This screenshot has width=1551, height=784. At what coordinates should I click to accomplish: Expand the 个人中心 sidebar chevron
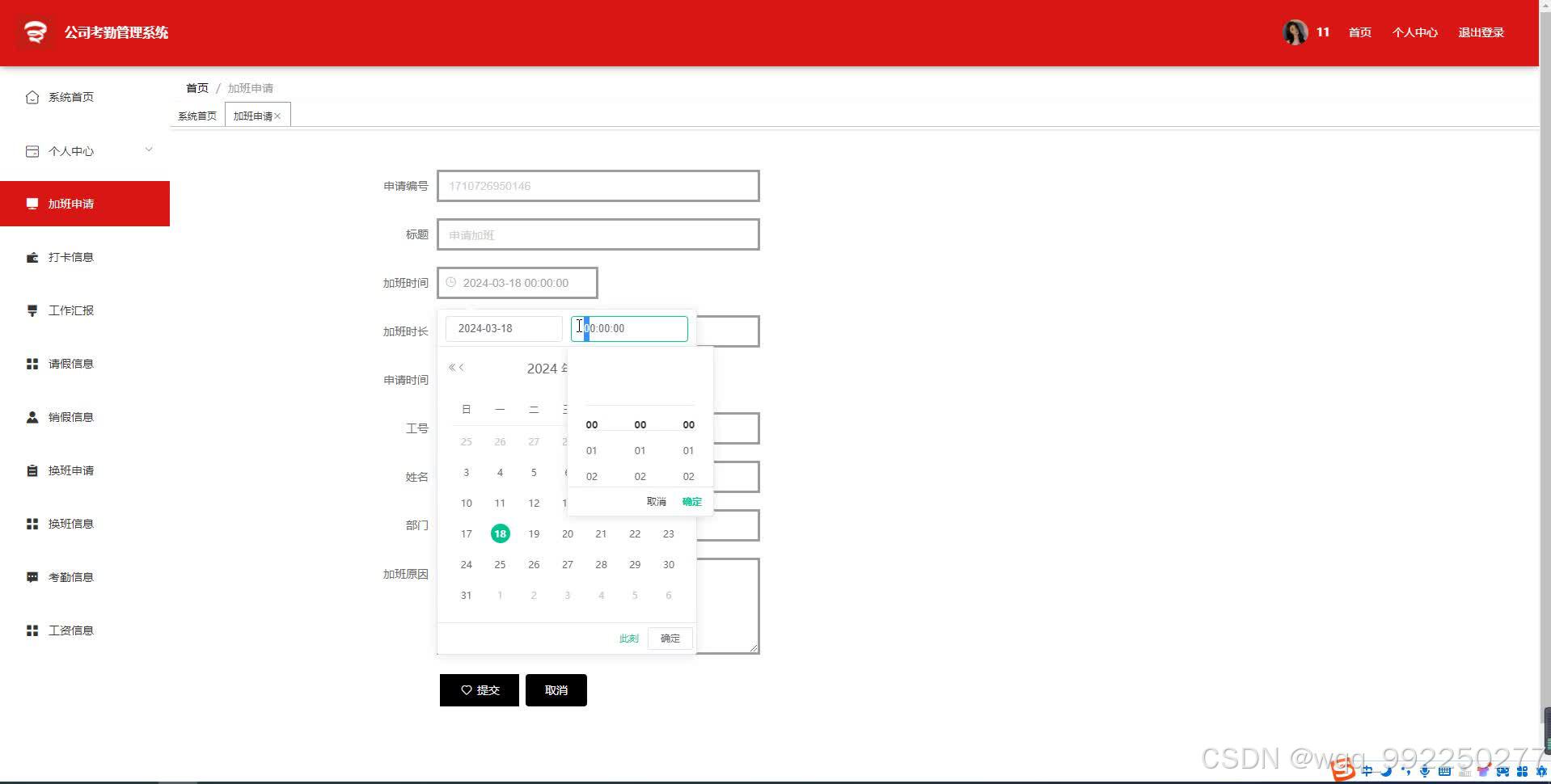pos(149,150)
